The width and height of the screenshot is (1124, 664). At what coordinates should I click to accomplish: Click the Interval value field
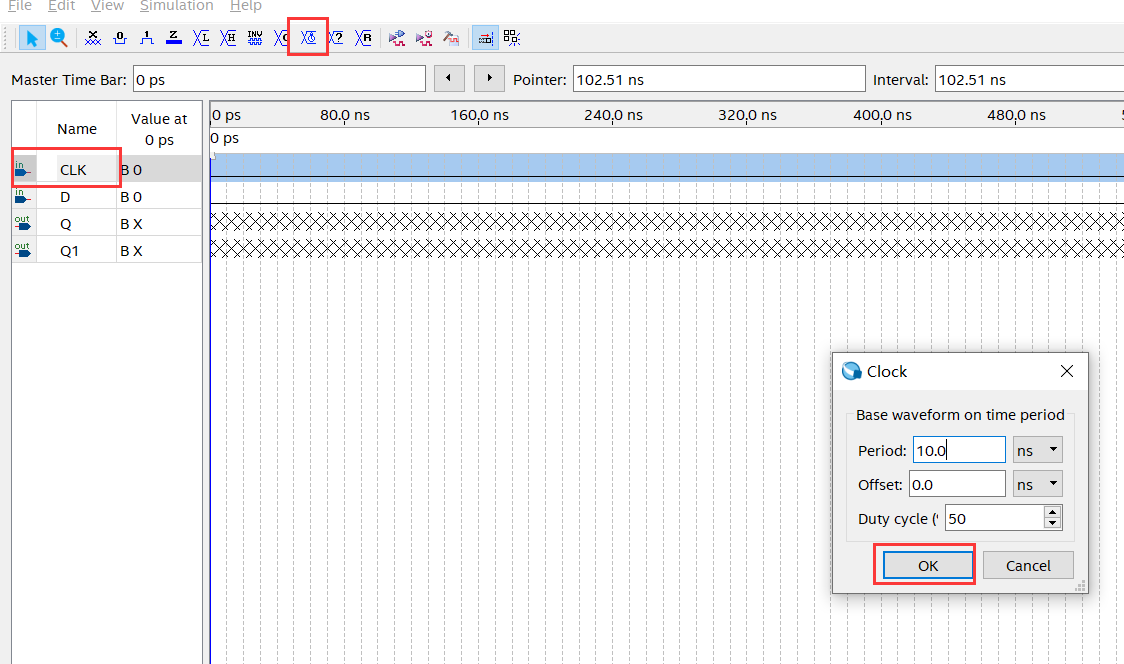[1029, 79]
